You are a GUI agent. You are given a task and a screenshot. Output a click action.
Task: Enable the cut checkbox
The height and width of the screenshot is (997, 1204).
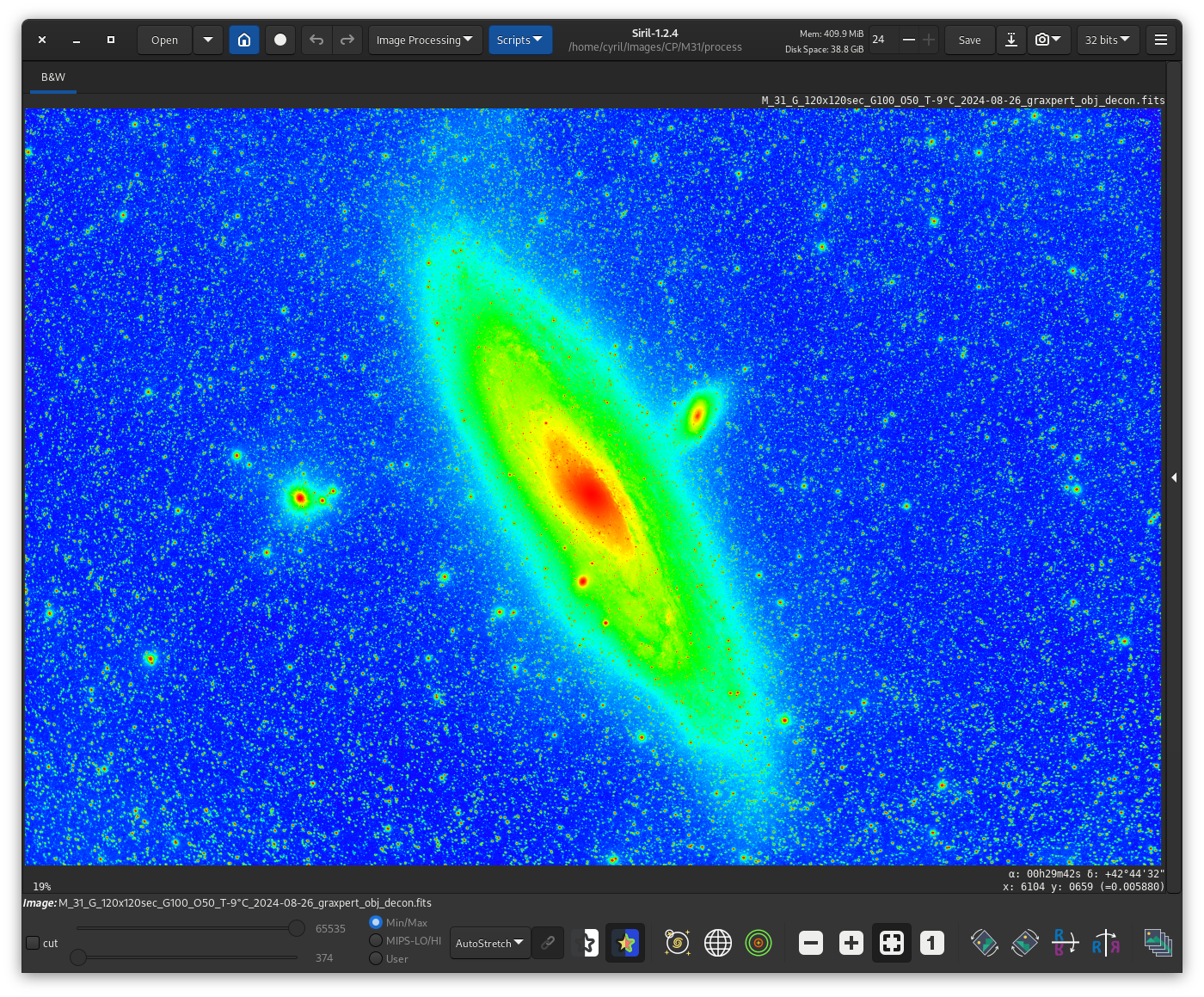point(33,943)
